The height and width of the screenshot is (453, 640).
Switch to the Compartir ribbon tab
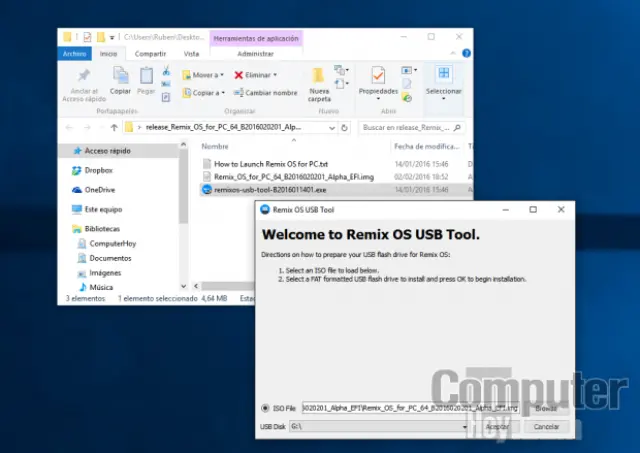point(150,53)
